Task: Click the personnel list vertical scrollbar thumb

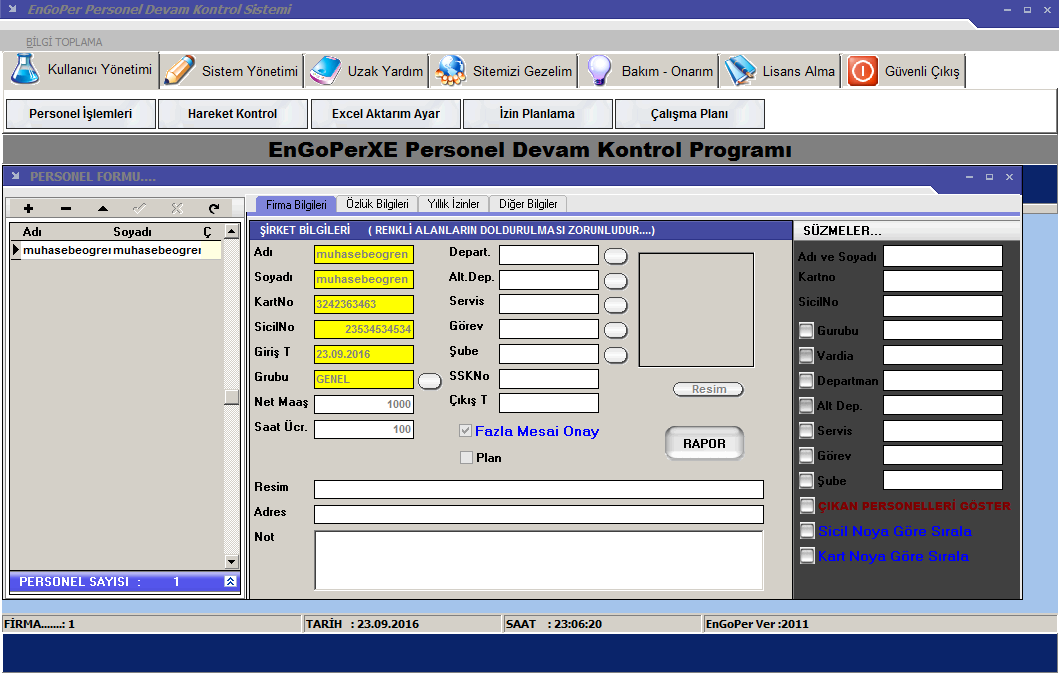Action: point(232,397)
